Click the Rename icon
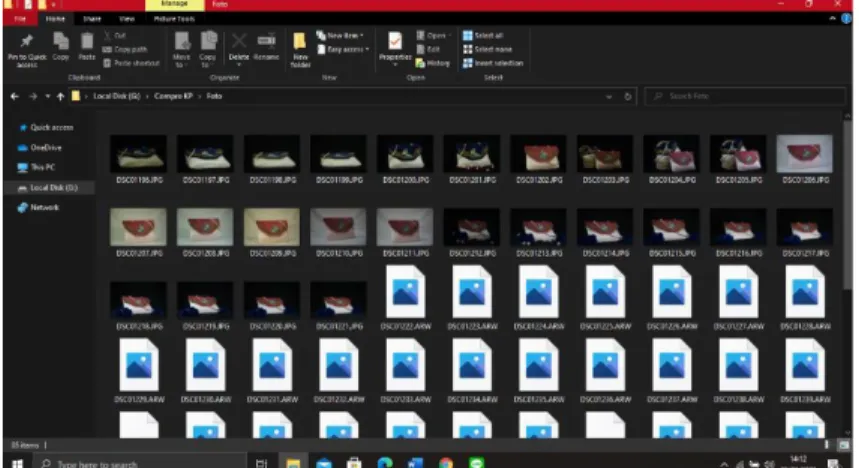The image size is (859, 468). click(266, 41)
